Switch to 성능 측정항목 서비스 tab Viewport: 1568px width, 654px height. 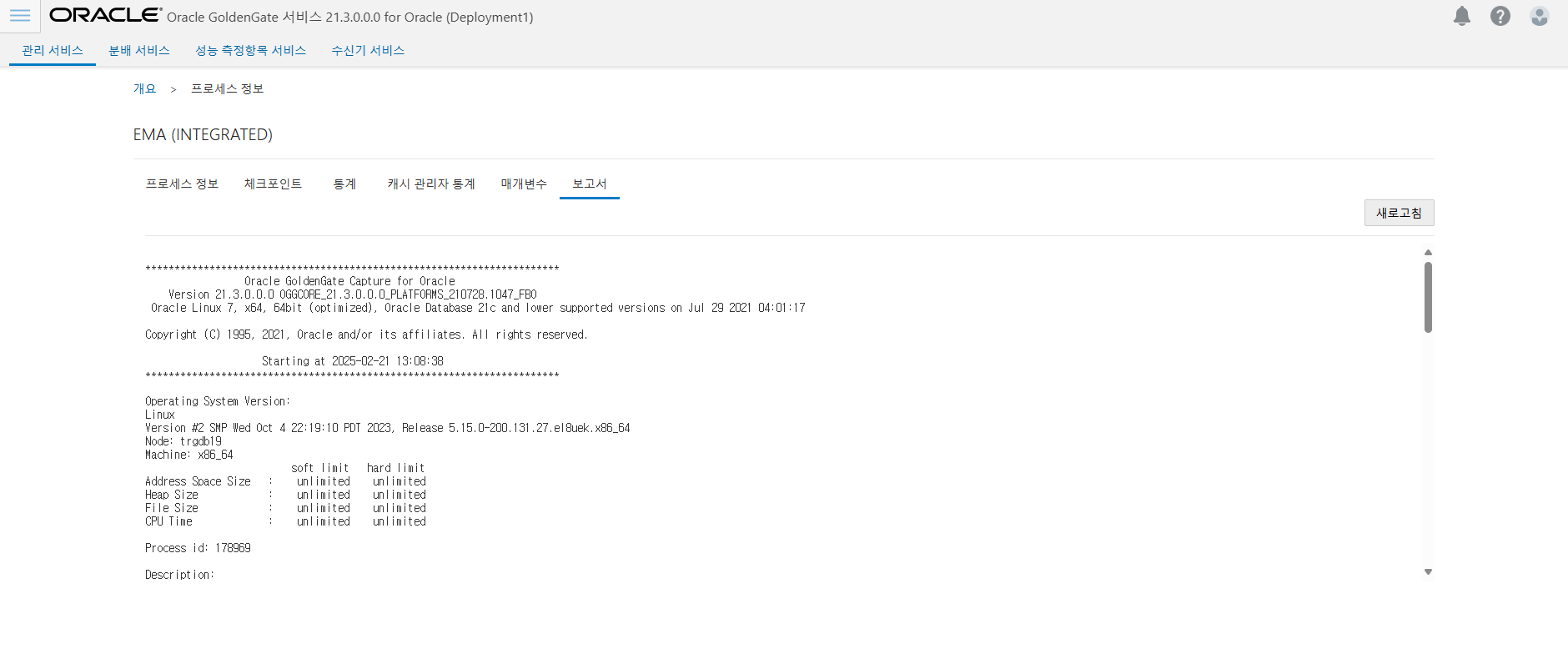click(x=250, y=50)
